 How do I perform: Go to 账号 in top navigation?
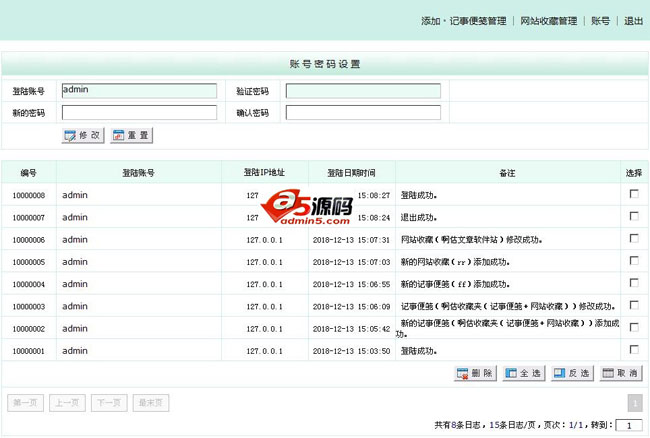pyautogui.click(x=600, y=21)
